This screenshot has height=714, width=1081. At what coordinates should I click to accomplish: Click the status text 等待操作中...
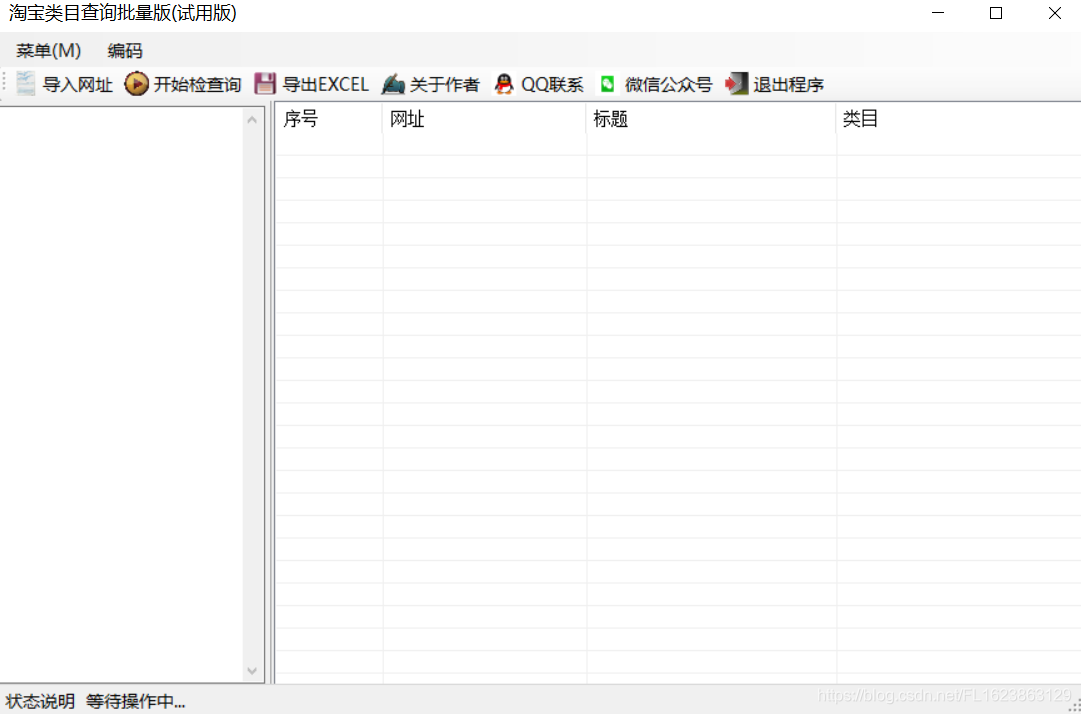136,702
